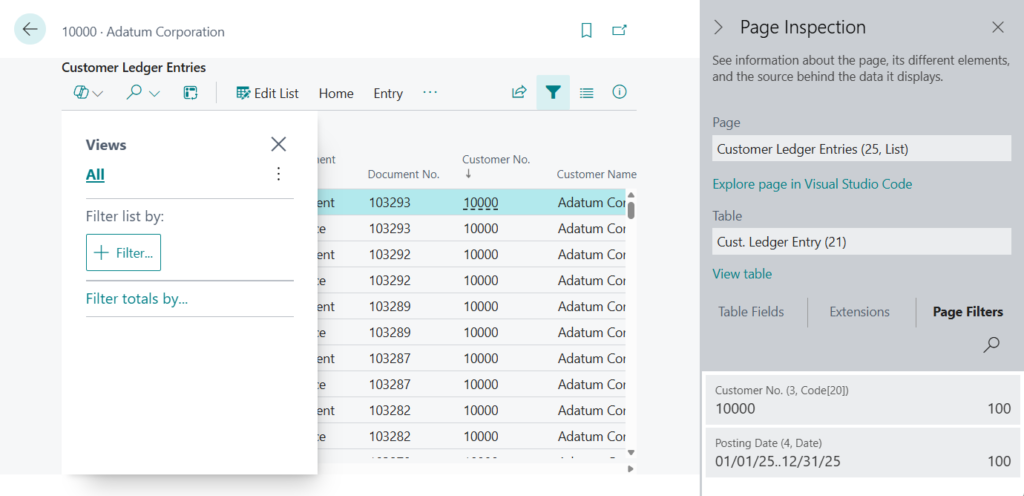Click the Share icon in the toolbar
Viewport: 1024px width, 496px height.
[519, 93]
